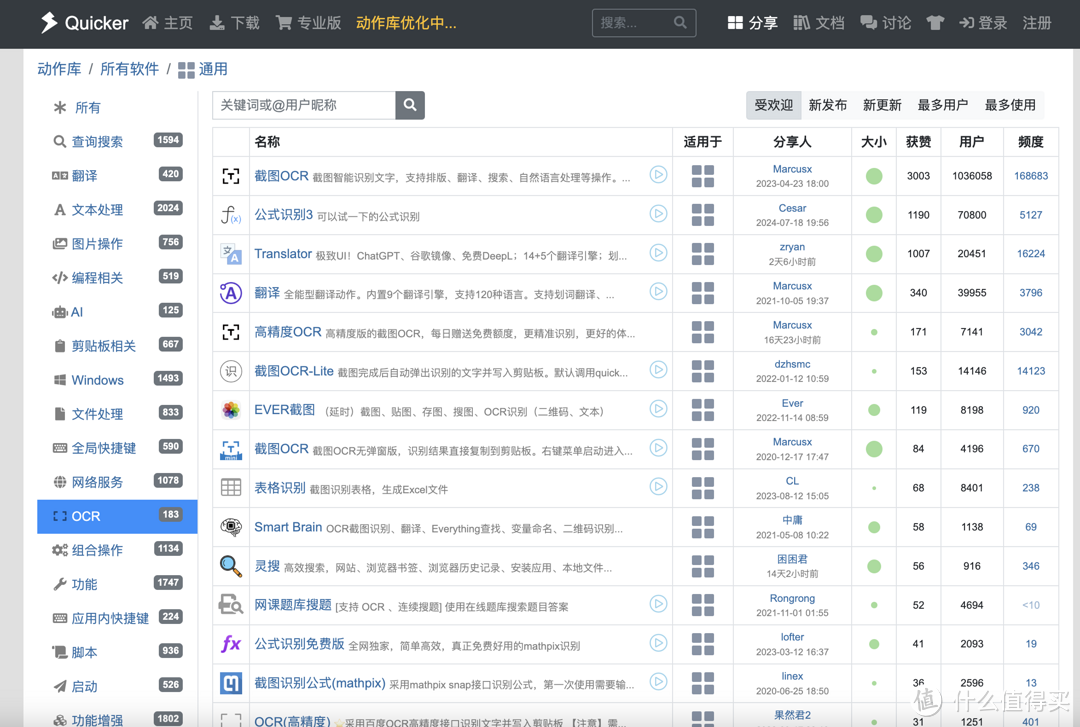Click play preview icon for Translator
This screenshot has width=1080, height=727.
click(x=658, y=253)
